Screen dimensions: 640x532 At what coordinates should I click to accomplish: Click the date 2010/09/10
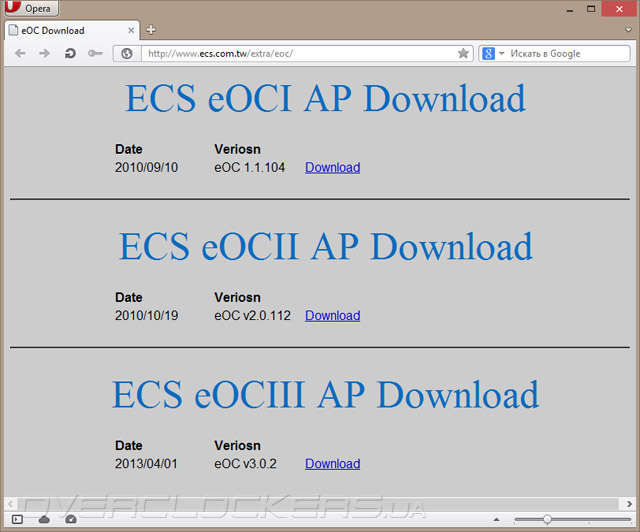(147, 167)
